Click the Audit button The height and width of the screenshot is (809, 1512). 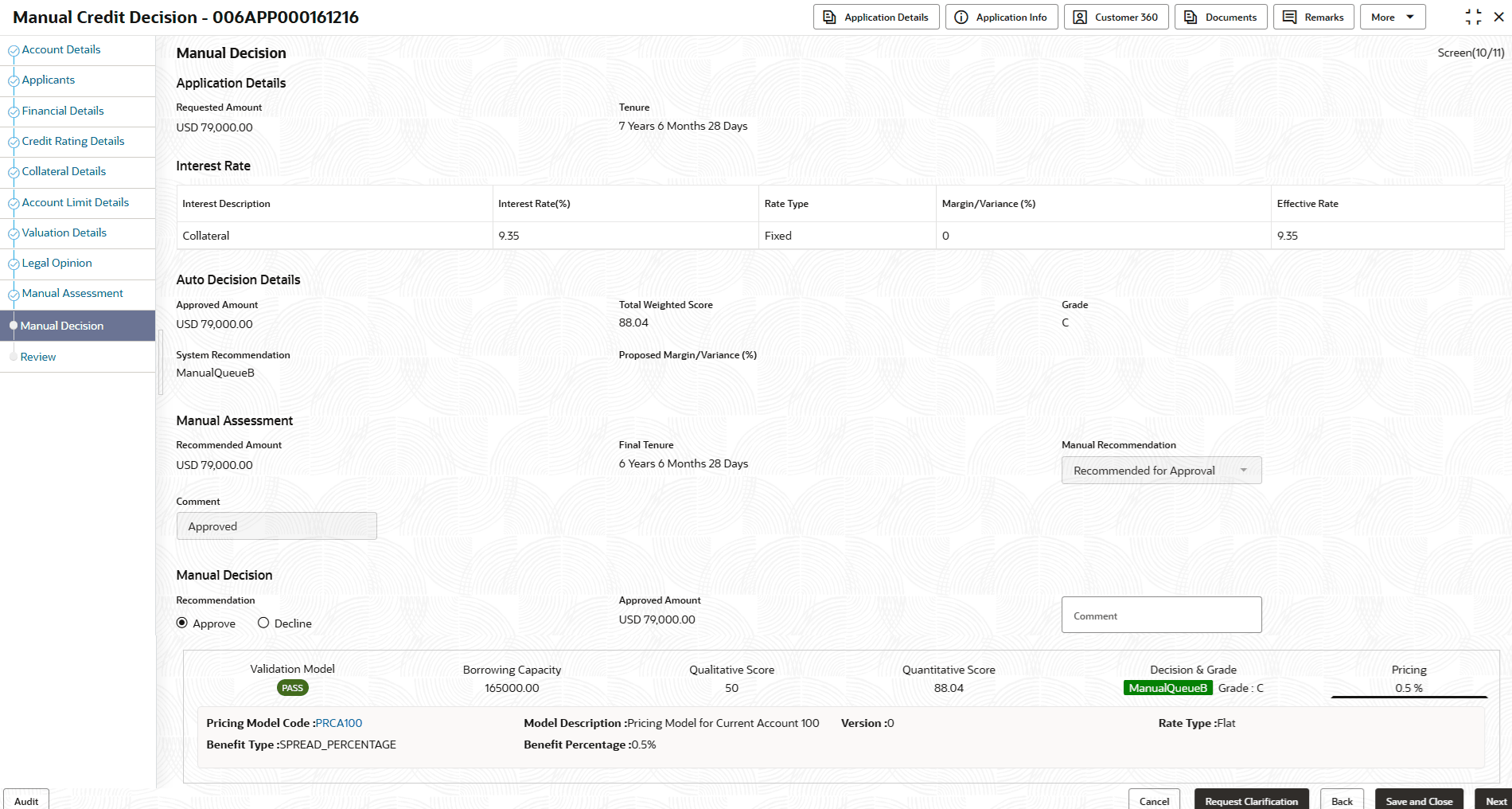26,800
